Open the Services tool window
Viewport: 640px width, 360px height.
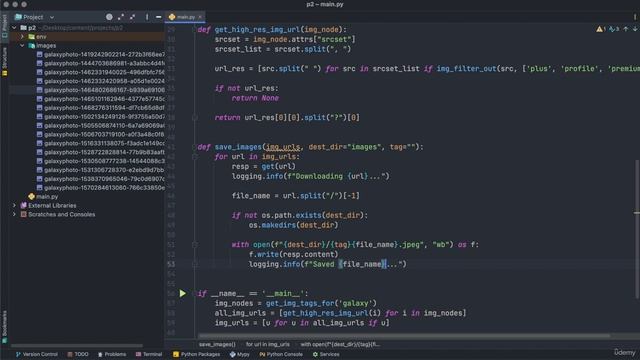326,354
